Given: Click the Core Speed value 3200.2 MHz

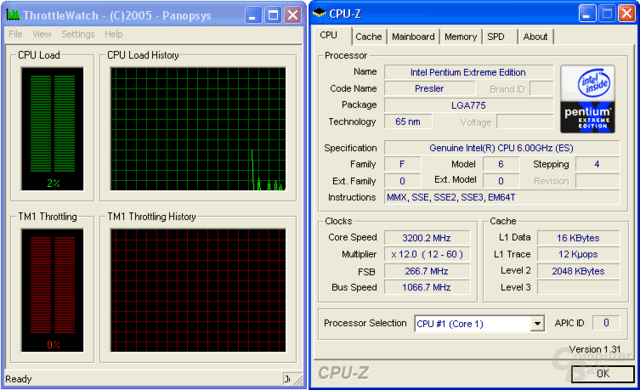Looking at the screenshot, I should click(427, 238).
